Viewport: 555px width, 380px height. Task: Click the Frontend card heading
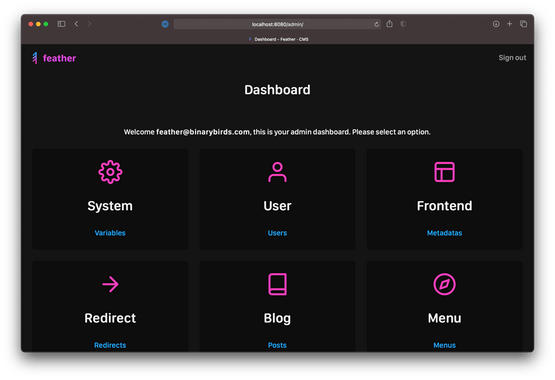point(445,206)
